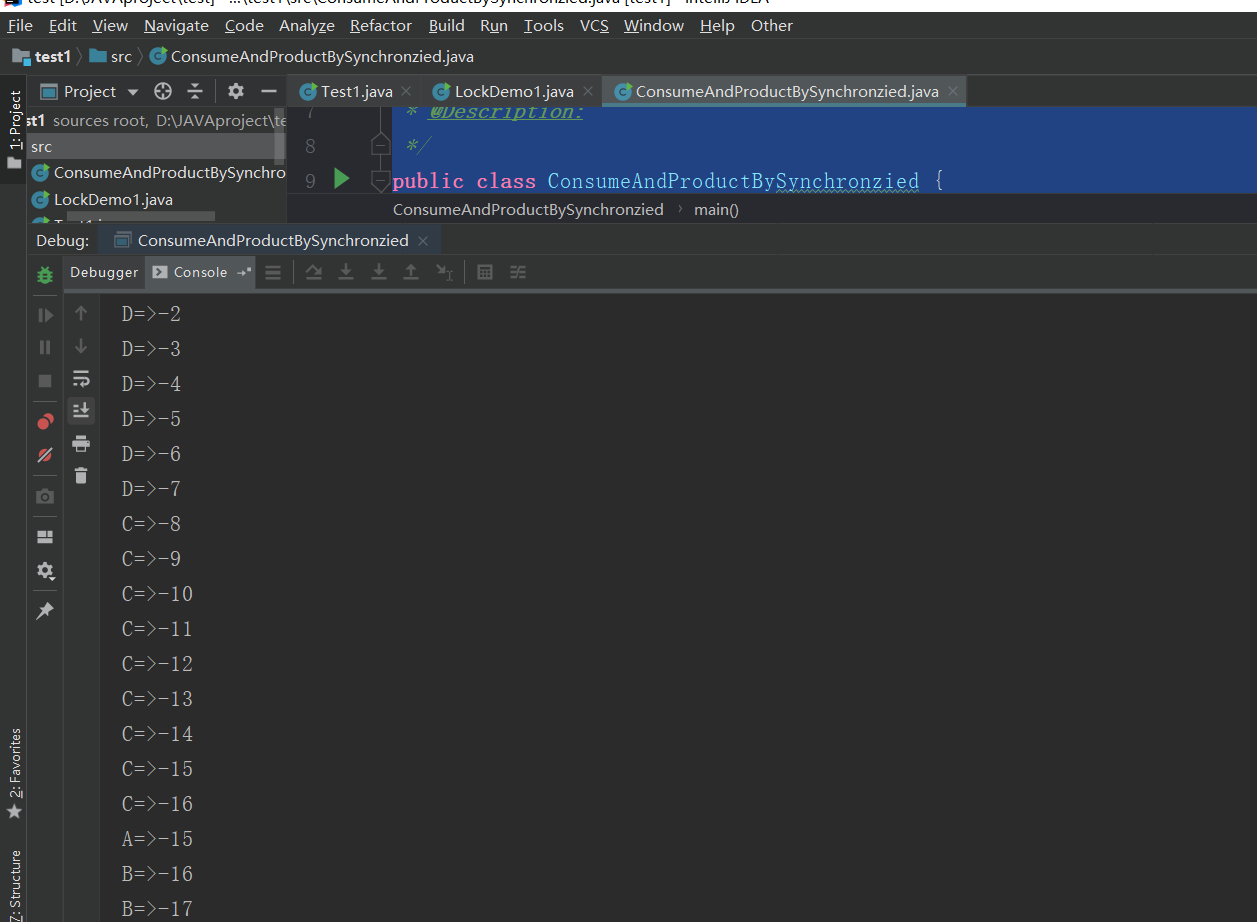Click src breadcrumb in navigation bar
This screenshot has height=922, width=1257.
[x=111, y=57]
